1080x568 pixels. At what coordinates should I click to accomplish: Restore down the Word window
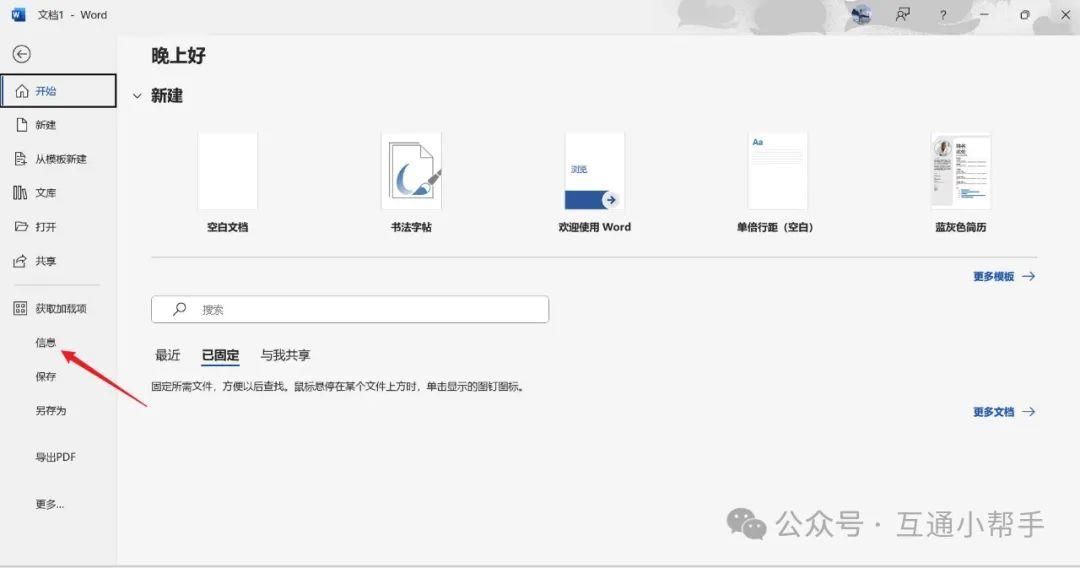pos(1025,14)
